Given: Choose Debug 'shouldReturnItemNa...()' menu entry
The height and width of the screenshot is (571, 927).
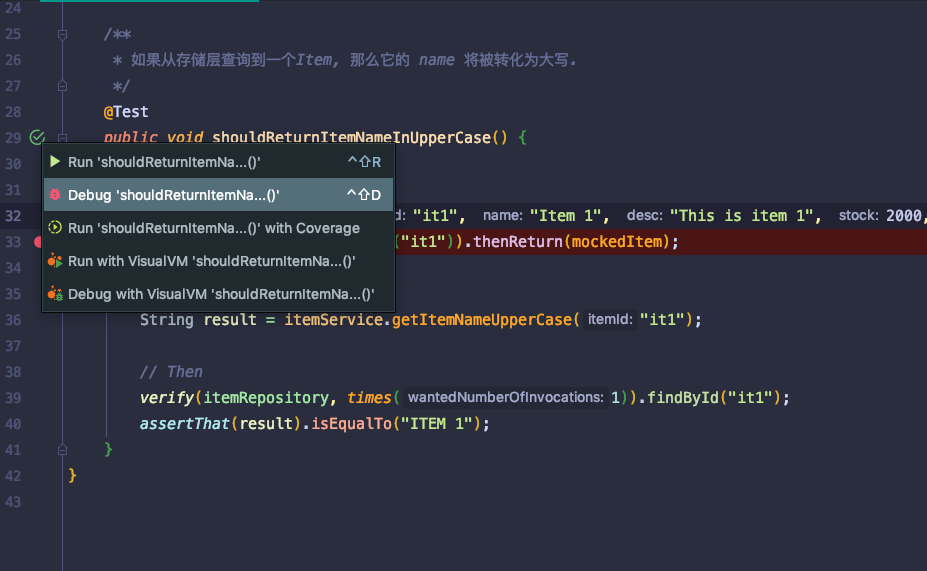Looking at the screenshot, I should pyautogui.click(x=218, y=194).
